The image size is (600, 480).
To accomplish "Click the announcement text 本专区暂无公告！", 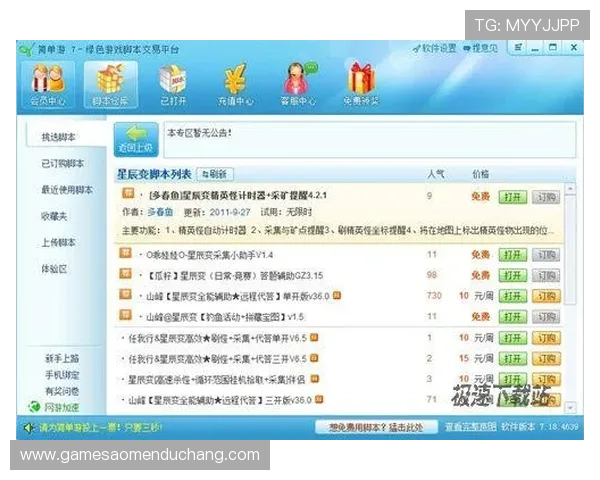I will 199,133.
